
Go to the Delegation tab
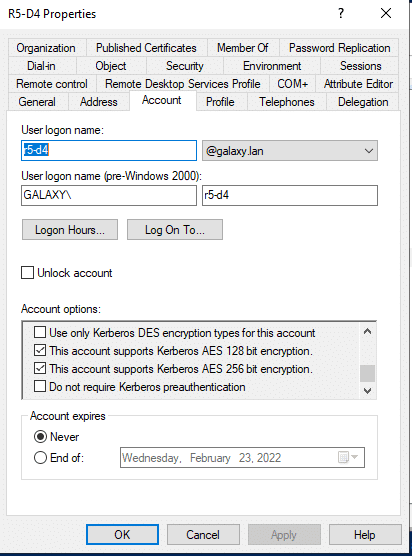[363, 102]
